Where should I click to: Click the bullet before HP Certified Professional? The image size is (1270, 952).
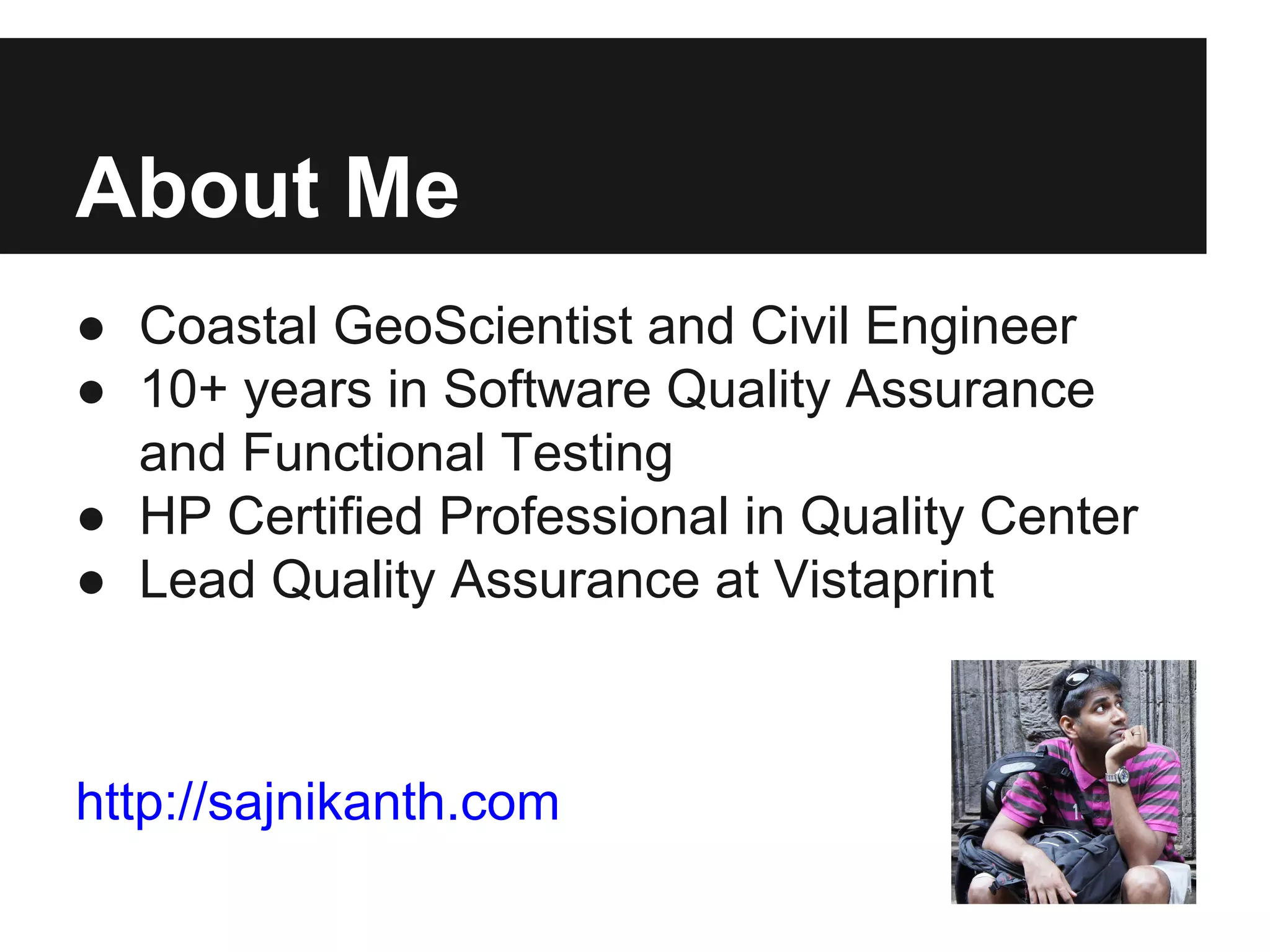[91, 519]
